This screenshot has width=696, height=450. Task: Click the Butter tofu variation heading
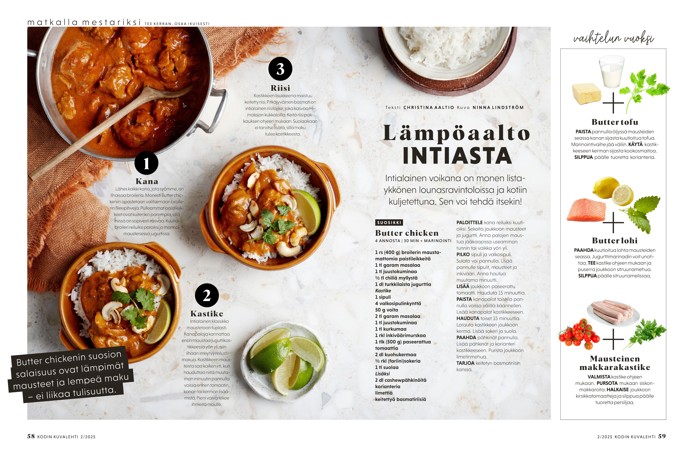(x=614, y=122)
